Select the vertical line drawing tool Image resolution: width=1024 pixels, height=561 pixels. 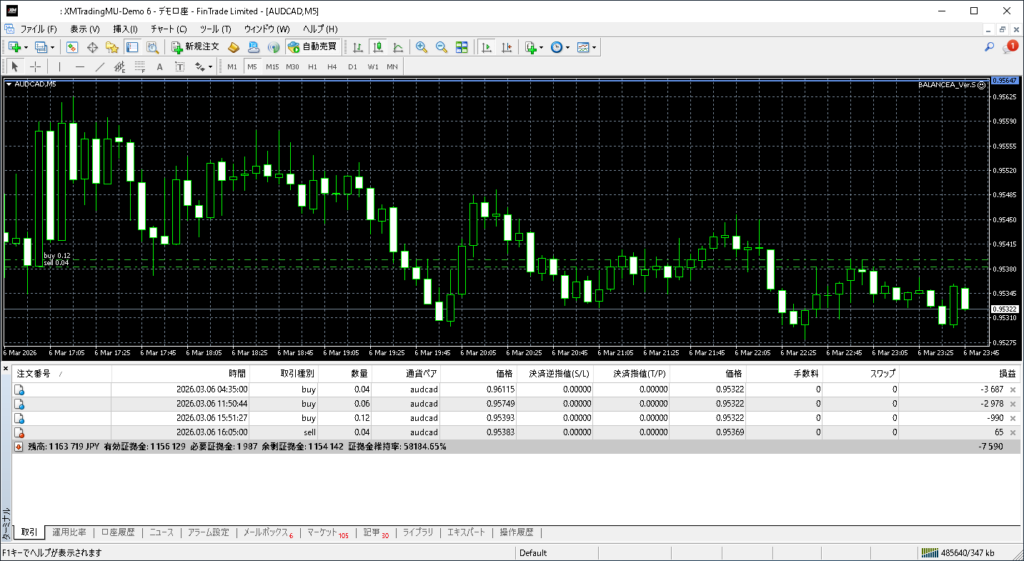[x=59, y=66]
